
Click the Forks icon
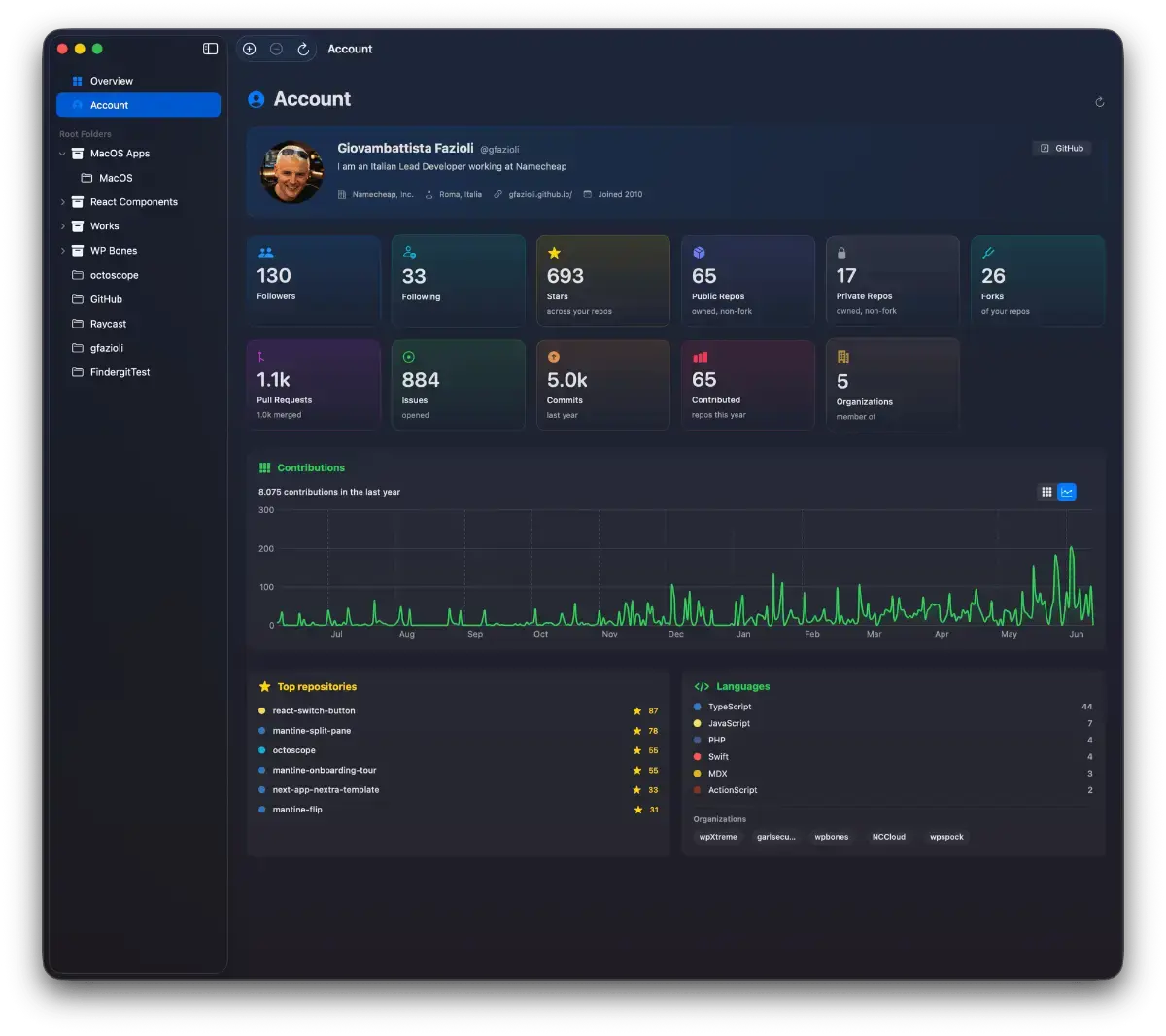(988, 253)
